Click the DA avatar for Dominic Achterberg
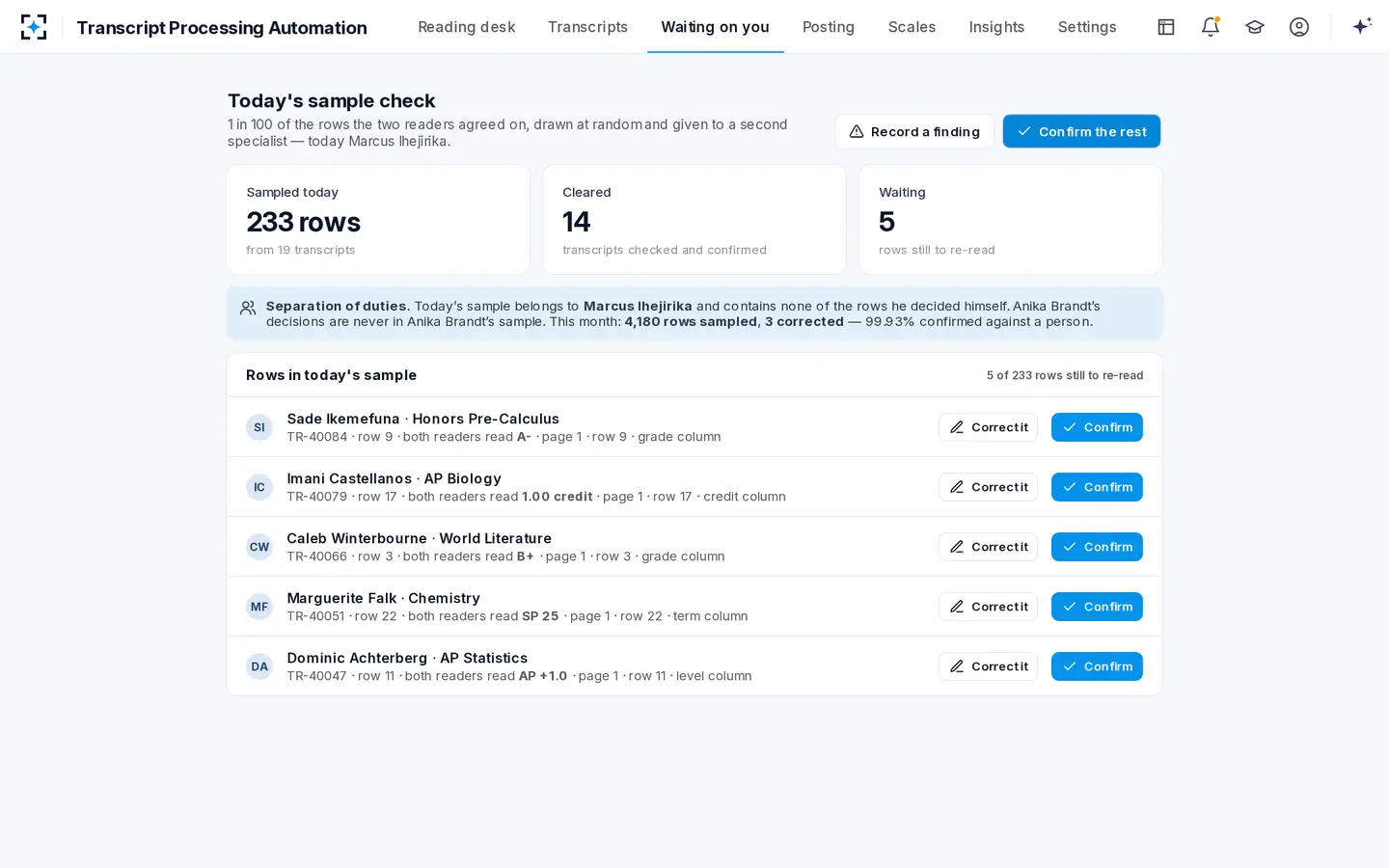The height and width of the screenshot is (868, 1389). click(x=259, y=666)
